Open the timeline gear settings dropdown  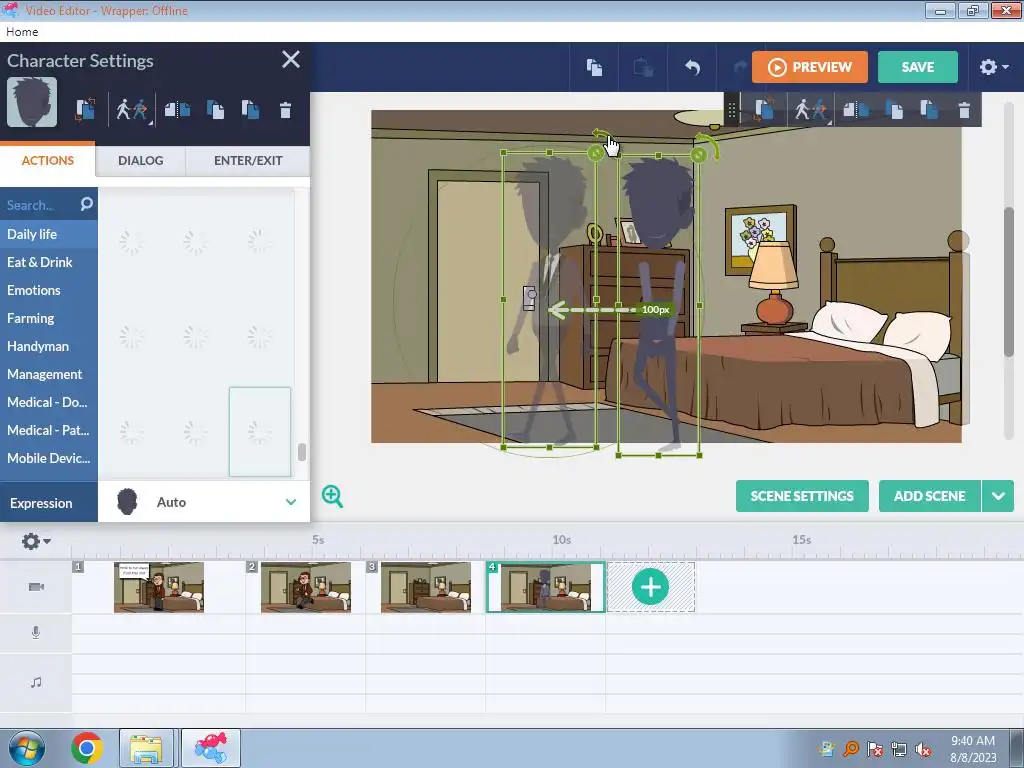[x=36, y=541]
